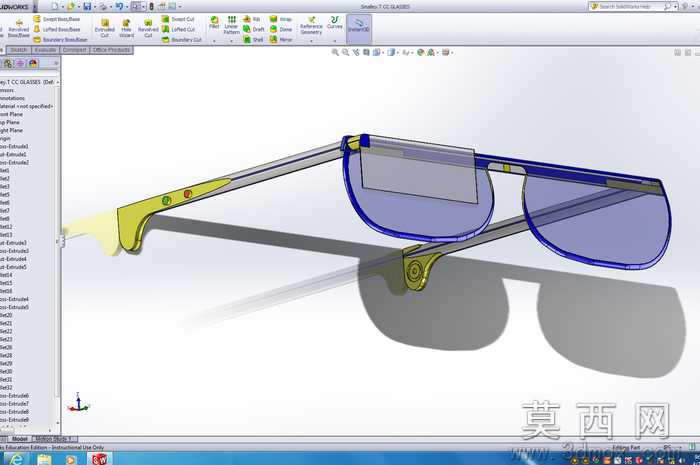Select the Model tab at the bottom
Image resolution: width=700 pixels, height=465 pixels.
20,439
